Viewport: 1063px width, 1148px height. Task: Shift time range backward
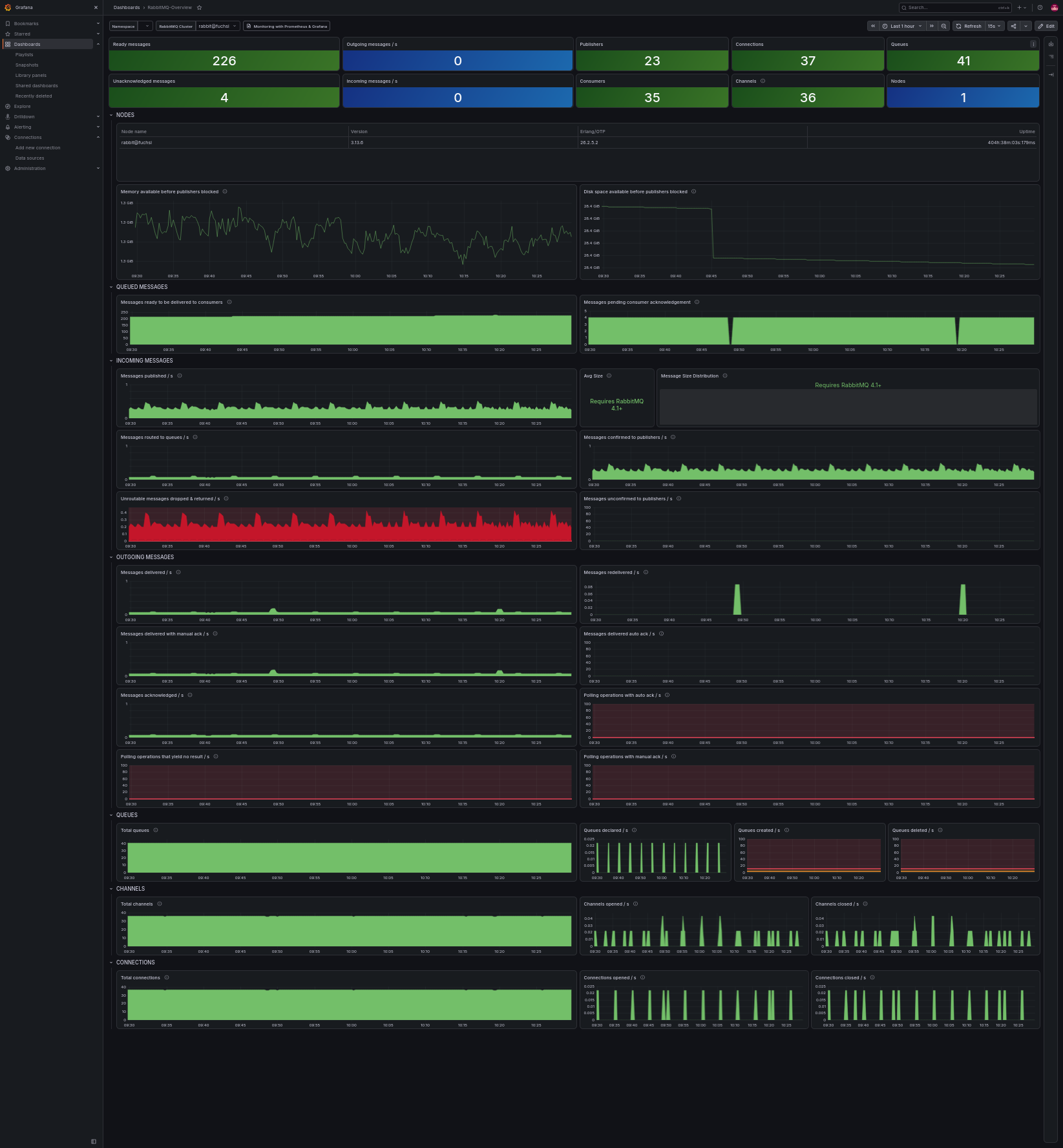pyautogui.click(x=873, y=26)
